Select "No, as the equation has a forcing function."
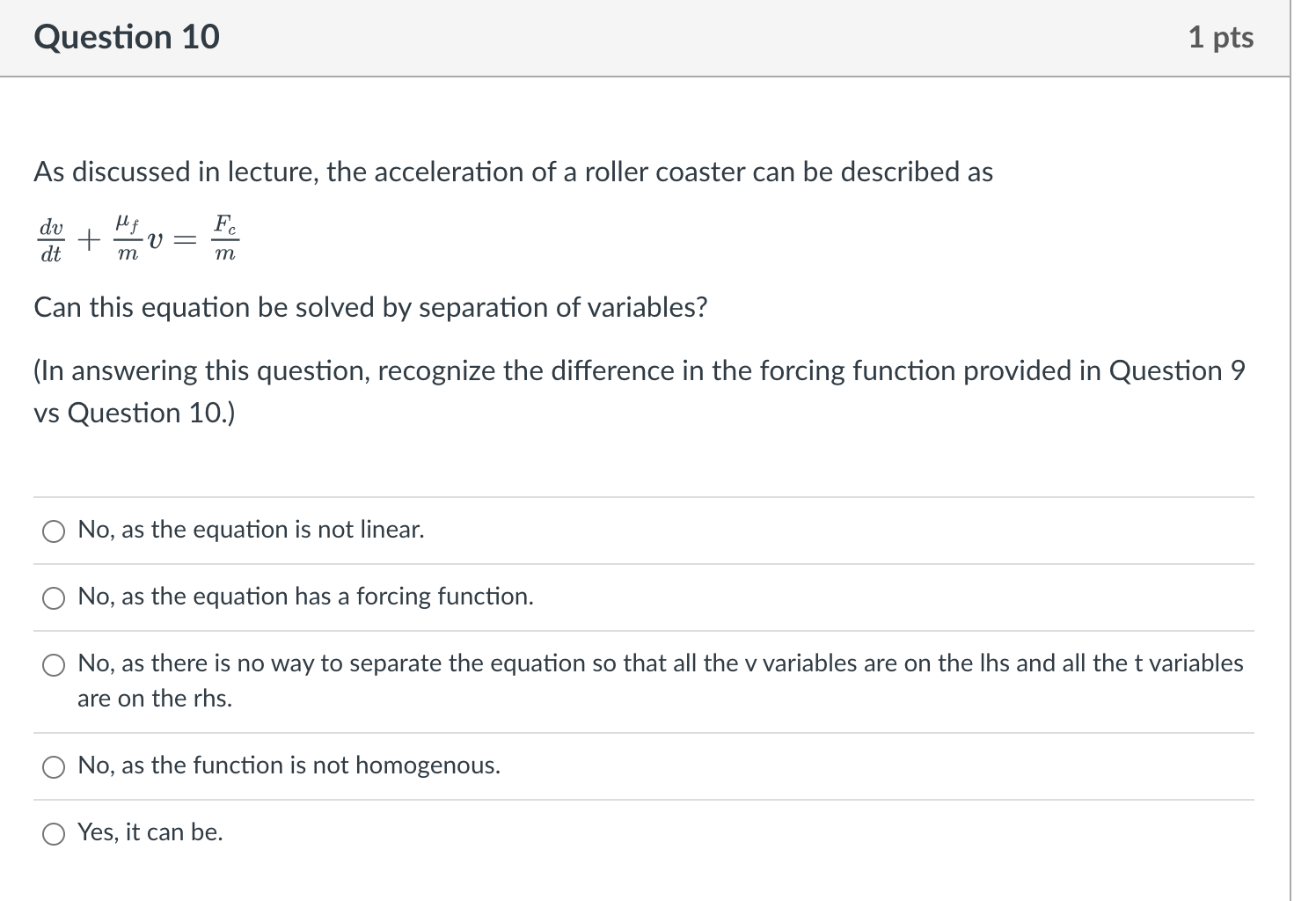1316x901 pixels. pos(304,597)
